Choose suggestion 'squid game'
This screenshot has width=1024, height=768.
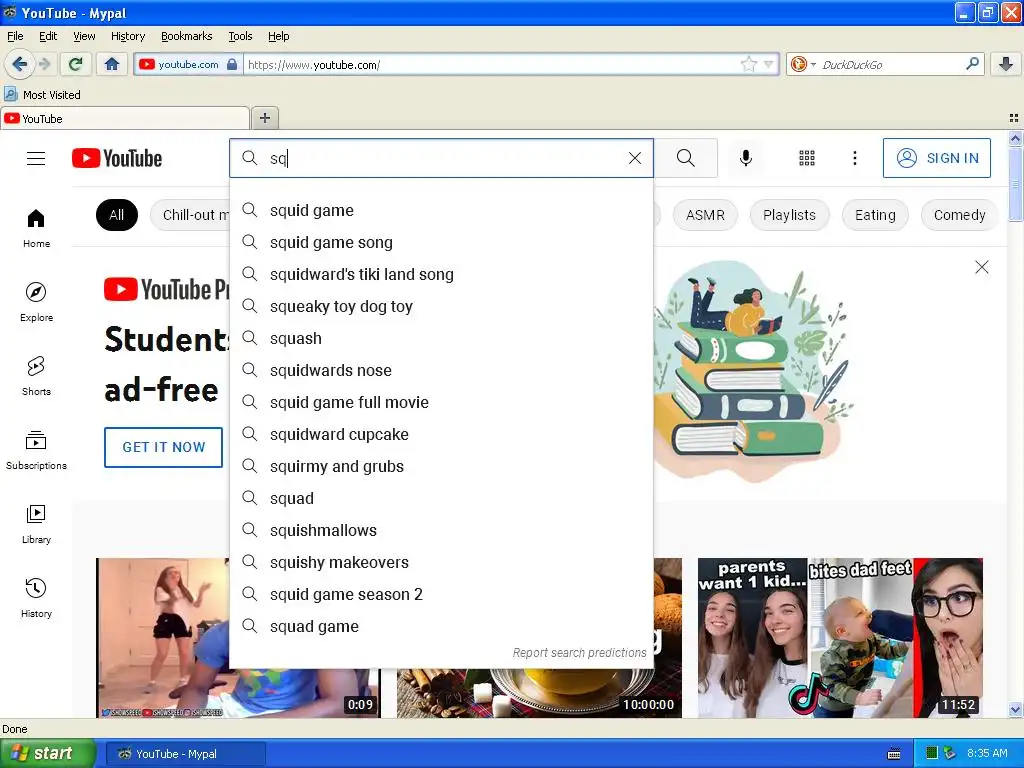tap(441, 210)
